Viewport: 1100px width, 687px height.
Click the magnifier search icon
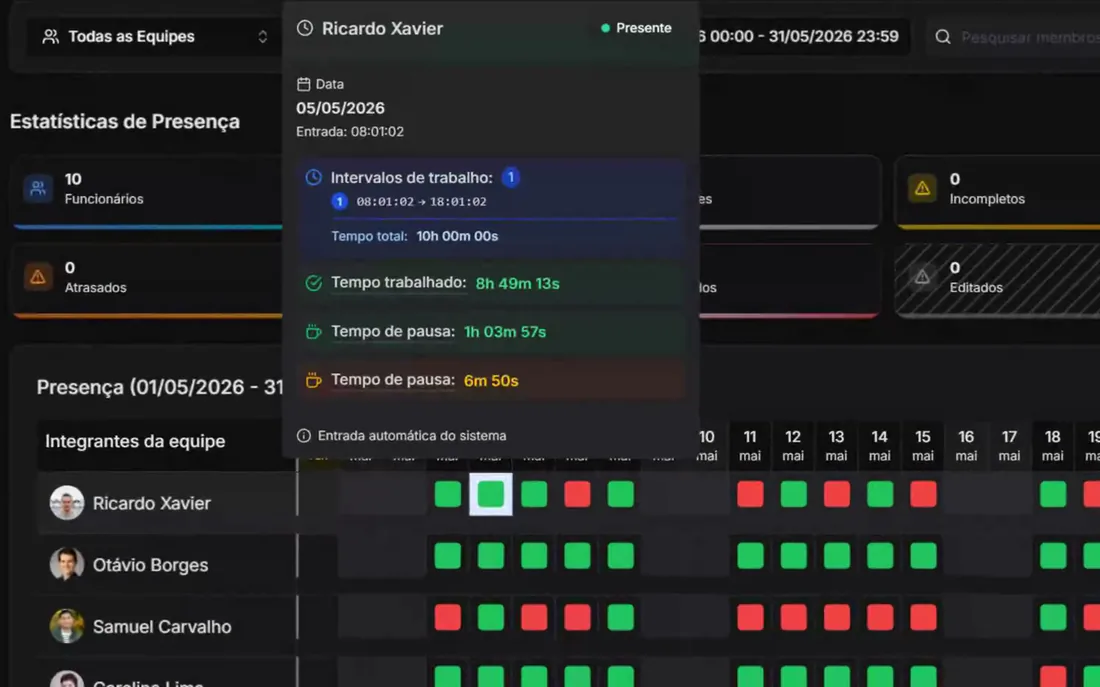[x=943, y=36]
